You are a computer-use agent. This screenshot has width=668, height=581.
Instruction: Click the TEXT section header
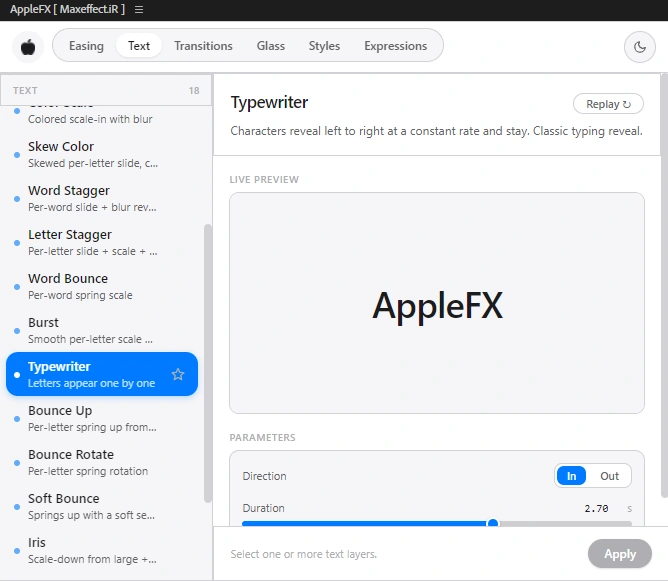[x=25, y=90]
